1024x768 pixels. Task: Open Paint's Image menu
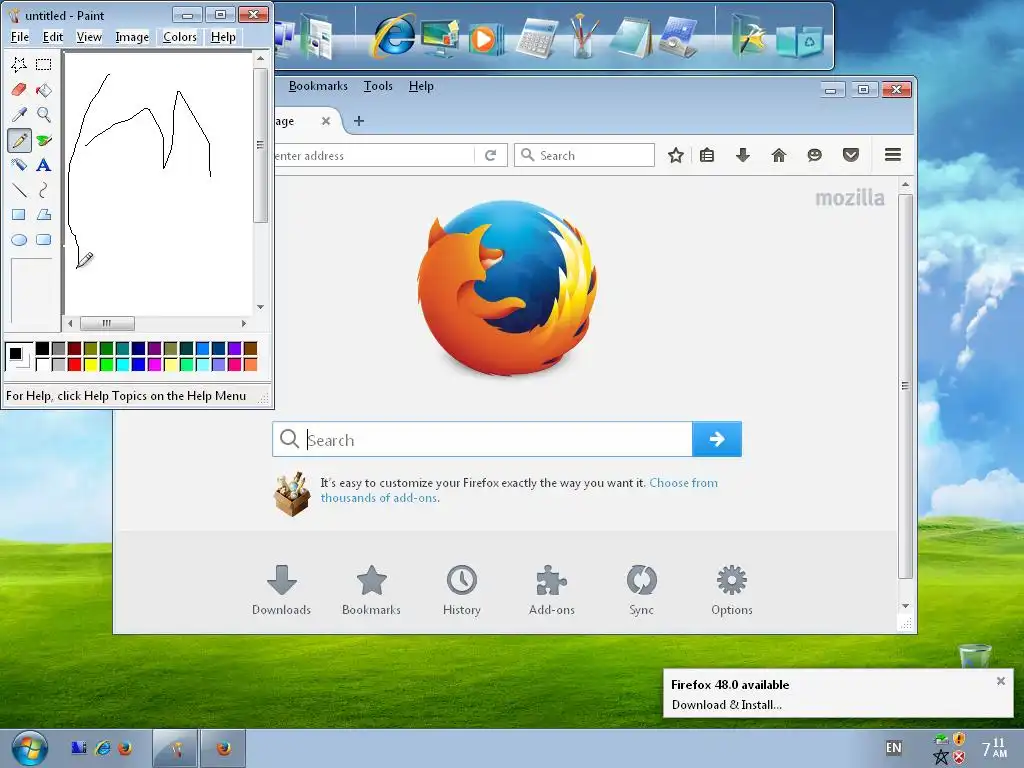click(132, 37)
